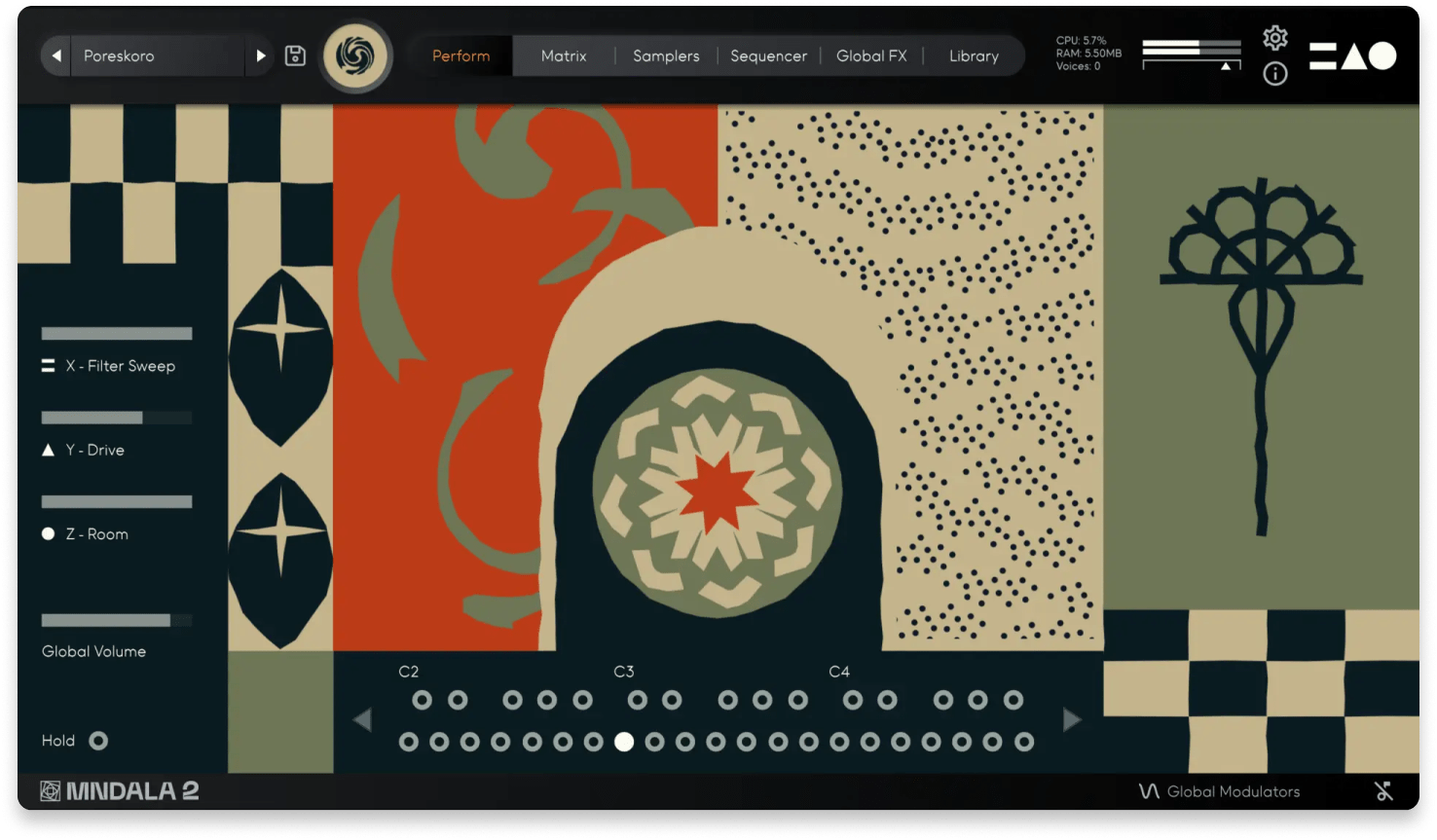
Task: Shift keyboard octave left with arrow
Action: point(362,720)
